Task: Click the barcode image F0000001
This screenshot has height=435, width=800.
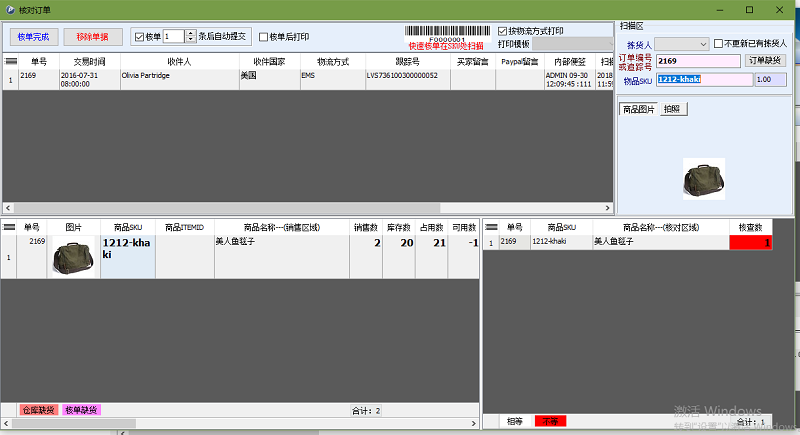Action: pyautogui.click(x=446, y=33)
